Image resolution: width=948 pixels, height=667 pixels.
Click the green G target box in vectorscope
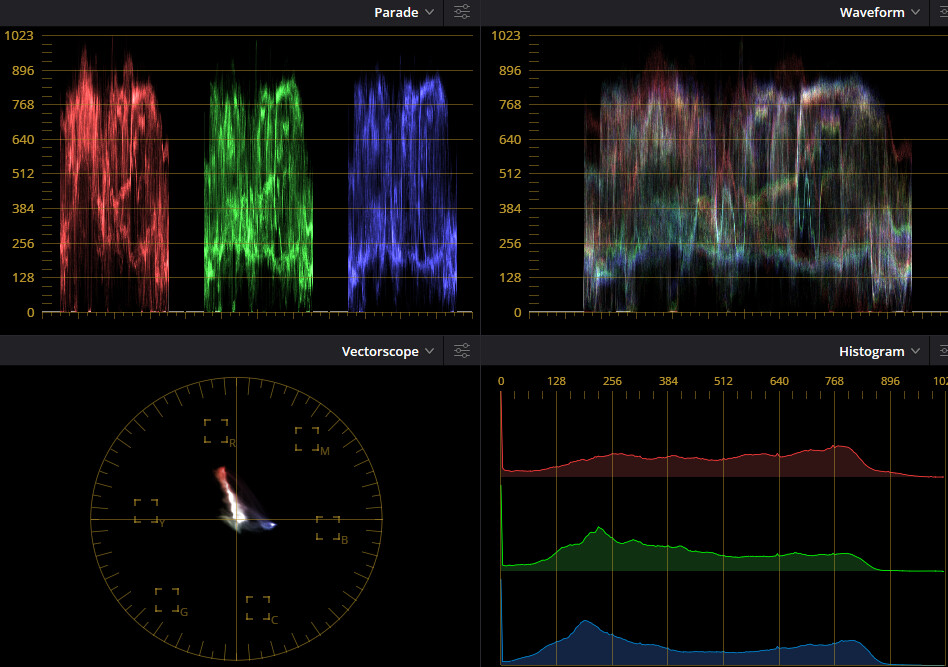(167, 600)
